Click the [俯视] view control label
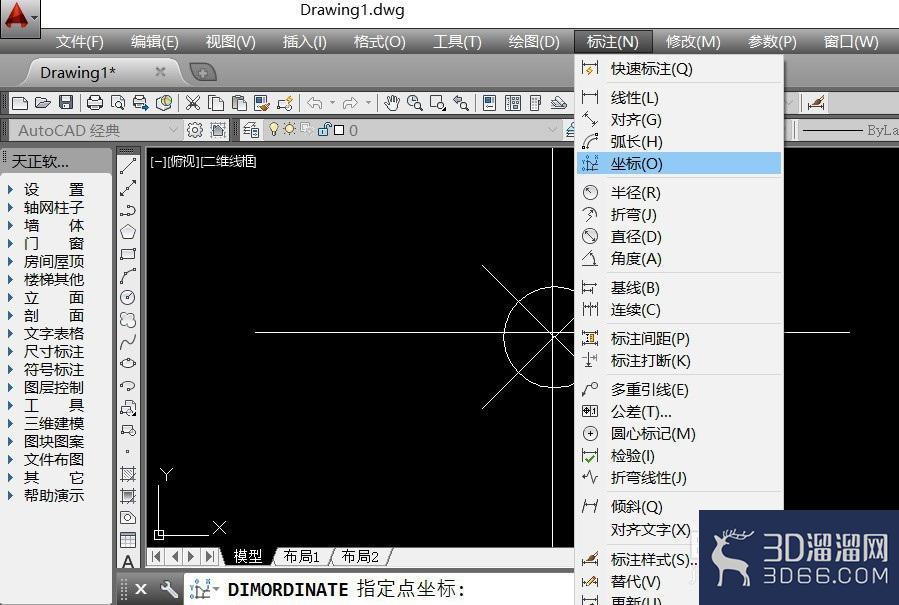The image size is (899, 605). click(182, 162)
